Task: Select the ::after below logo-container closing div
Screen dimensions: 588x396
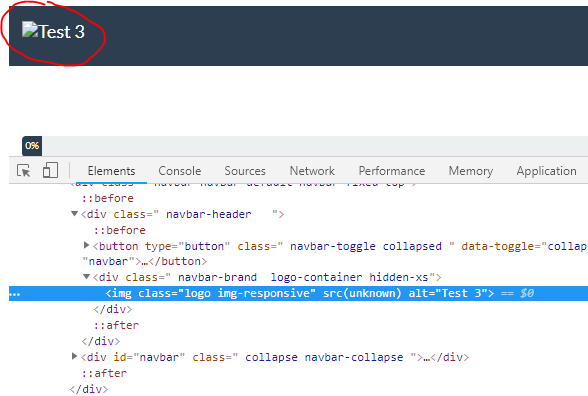Action: pos(116,325)
